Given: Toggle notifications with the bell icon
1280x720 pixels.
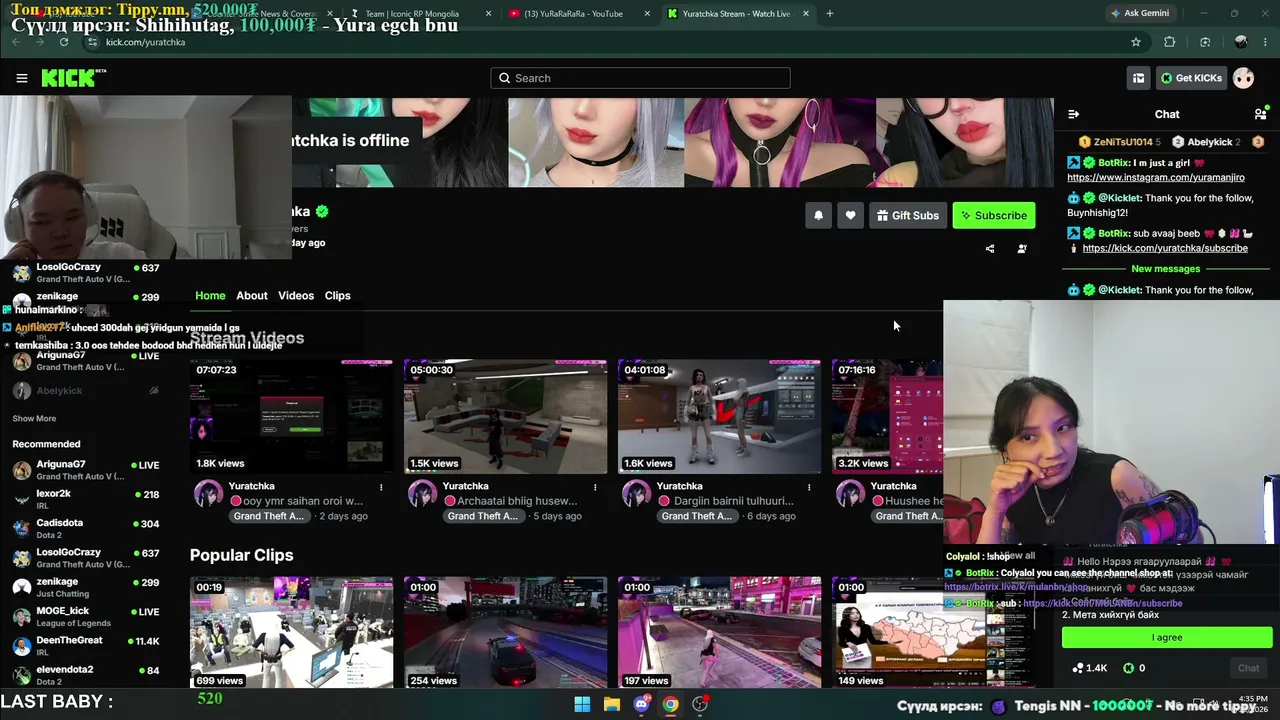Looking at the screenshot, I should pos(818,215).
